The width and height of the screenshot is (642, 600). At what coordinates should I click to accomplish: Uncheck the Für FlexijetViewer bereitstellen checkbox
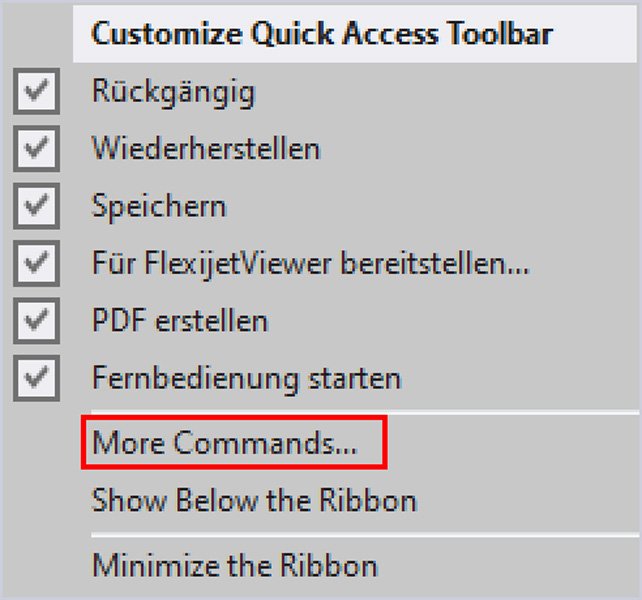click(37, 265)
